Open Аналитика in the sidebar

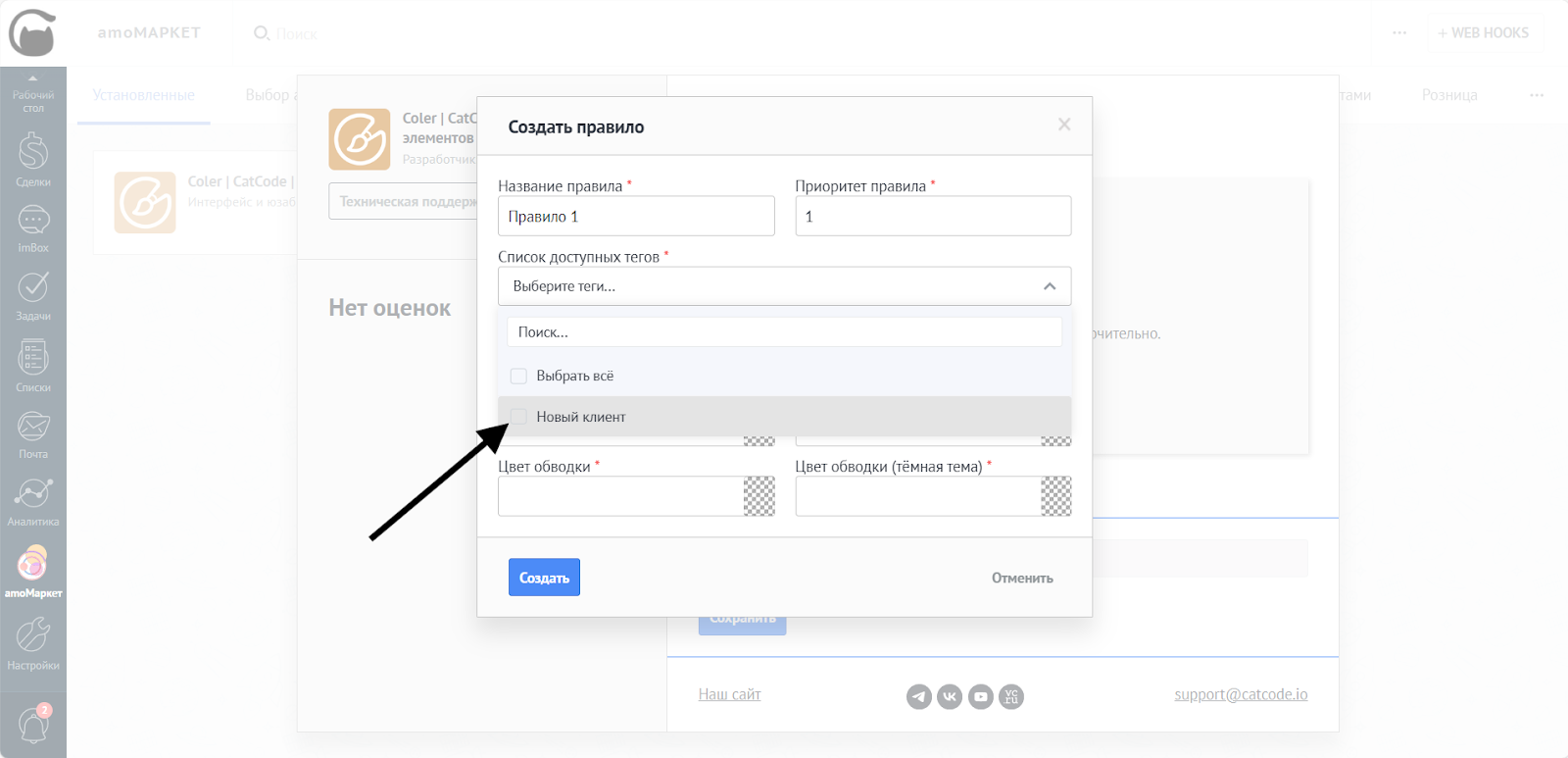point(33,500)
